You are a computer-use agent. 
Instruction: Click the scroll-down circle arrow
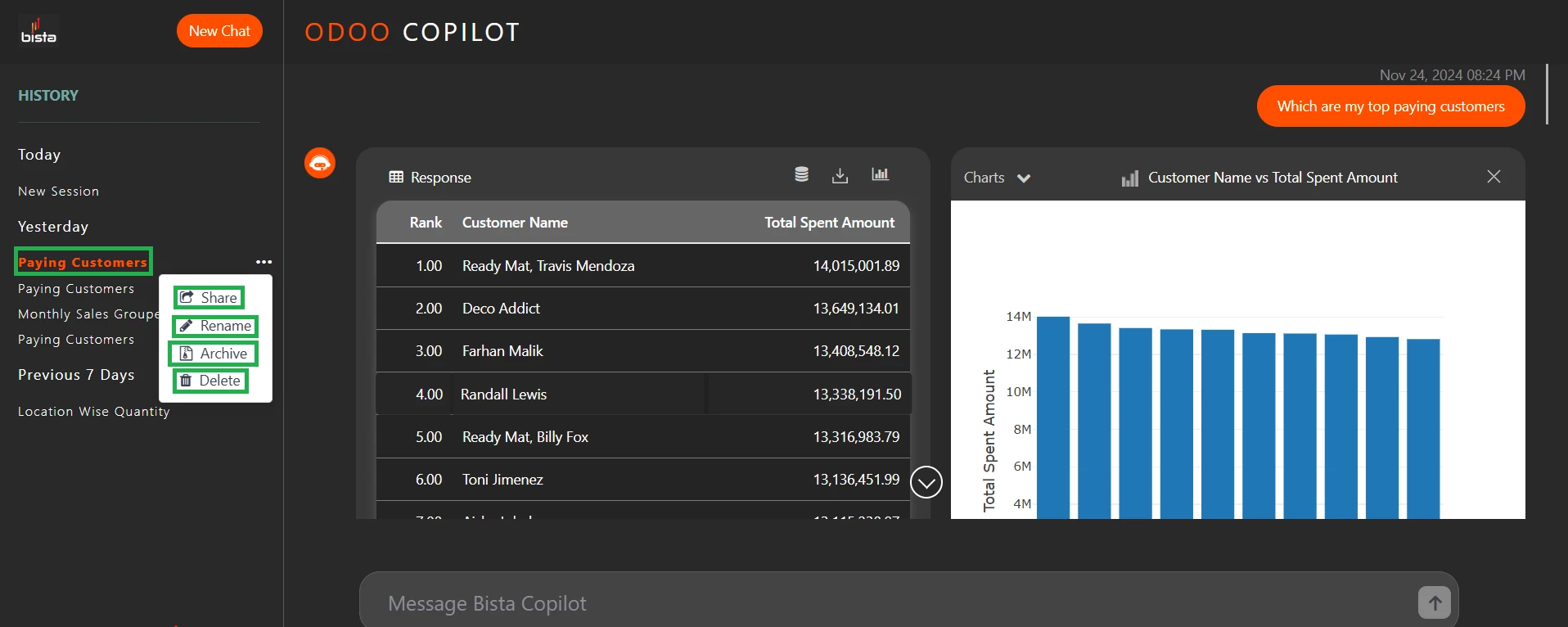click(926, 482)
